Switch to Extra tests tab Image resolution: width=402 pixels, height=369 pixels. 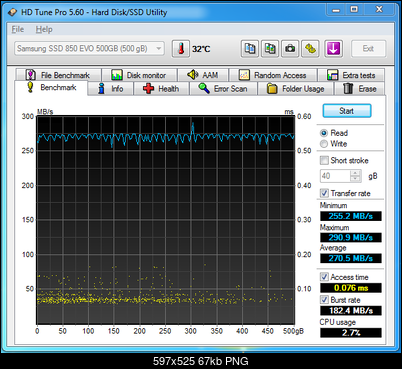click(351, 75)
